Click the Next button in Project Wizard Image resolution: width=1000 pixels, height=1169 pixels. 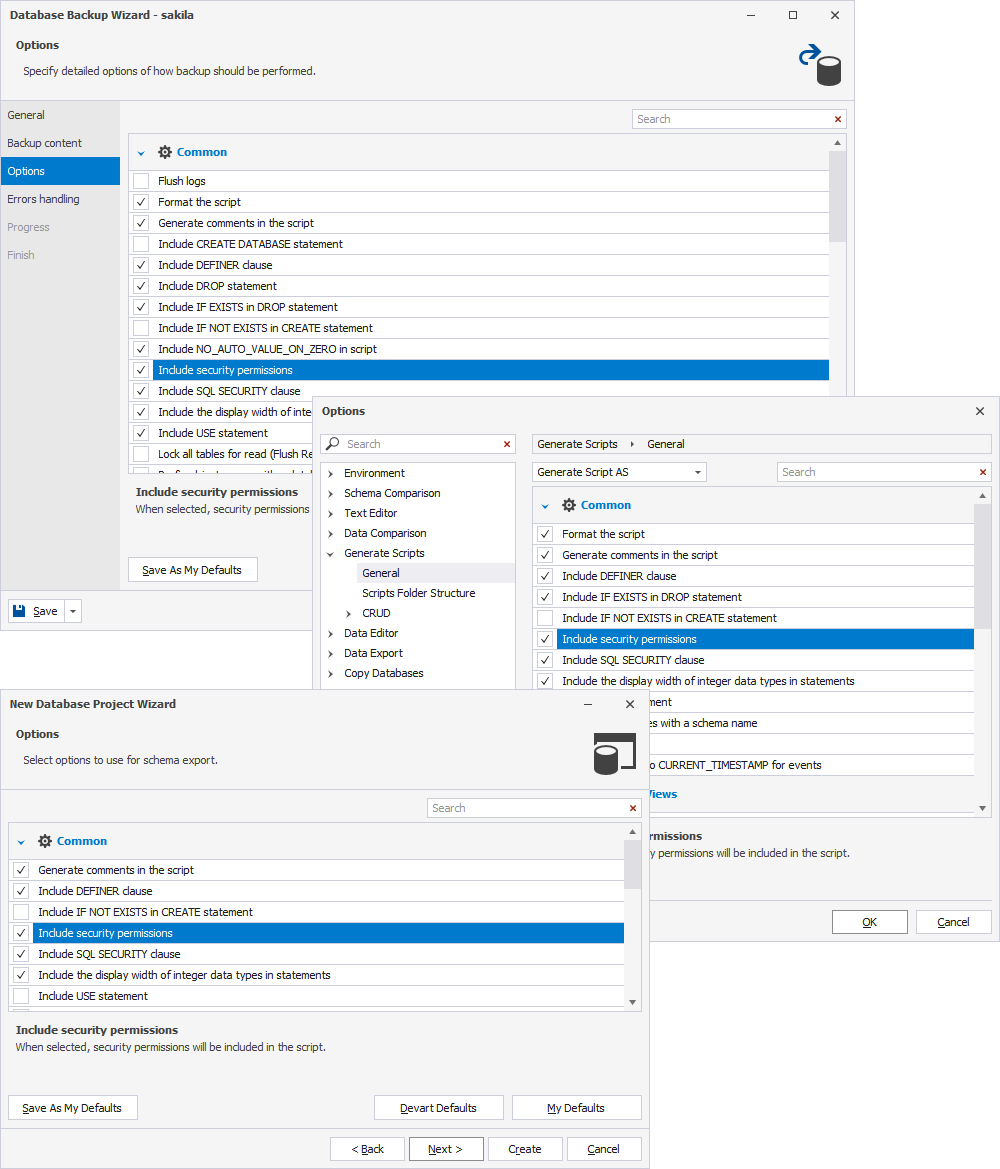click(x=446, y=1149)
